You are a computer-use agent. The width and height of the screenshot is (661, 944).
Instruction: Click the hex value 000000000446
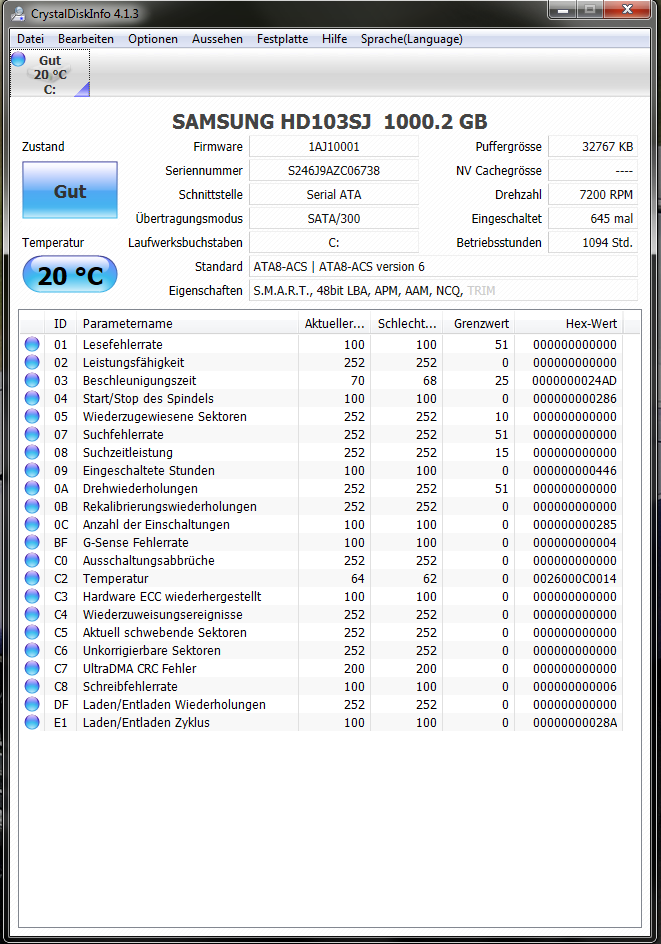click(x=574, y=471)
